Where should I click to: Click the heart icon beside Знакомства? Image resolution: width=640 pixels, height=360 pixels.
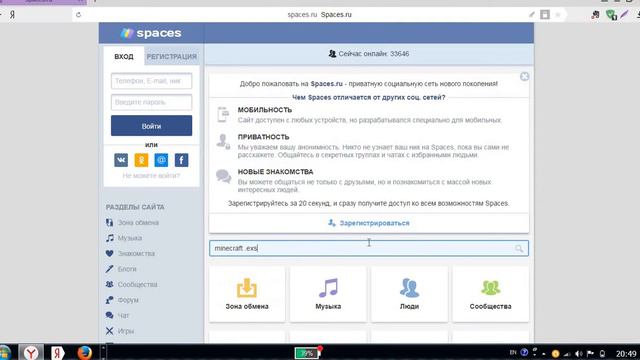coord(109,253)
